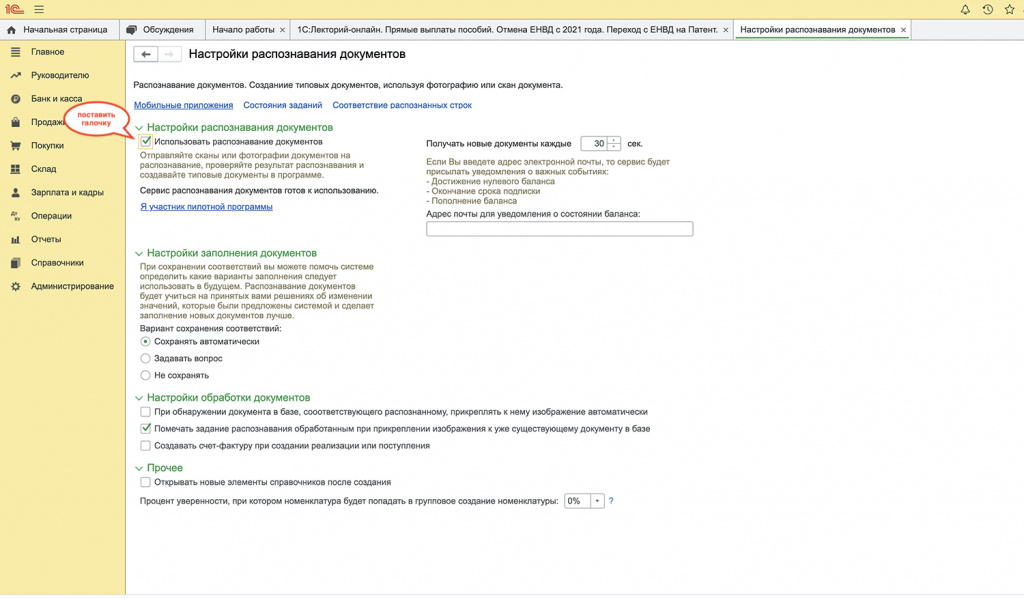Open the Администрирование section
The height and width of the screenshot is (598, 1024).
tap(72, 287)
